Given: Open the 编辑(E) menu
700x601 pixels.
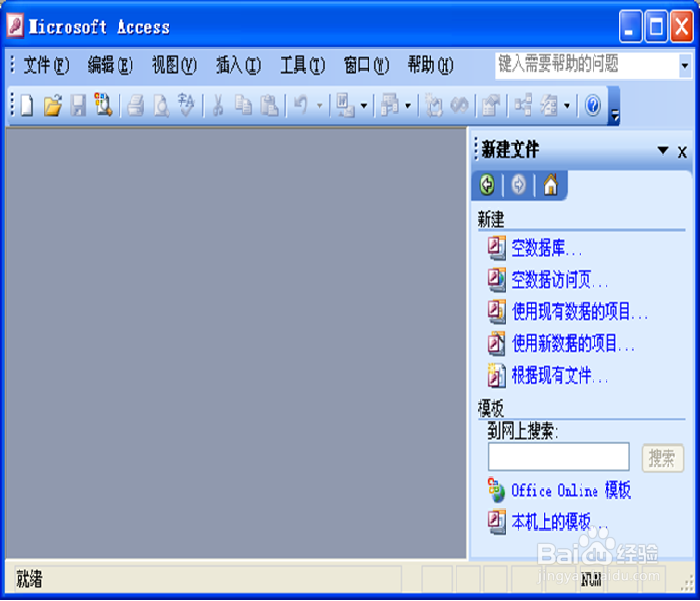Looking at the screenshot, I should click(110, 66).
